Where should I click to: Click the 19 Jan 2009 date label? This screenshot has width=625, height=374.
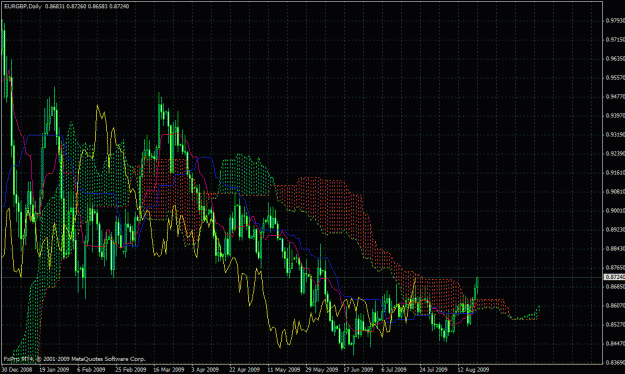point(54,370)
